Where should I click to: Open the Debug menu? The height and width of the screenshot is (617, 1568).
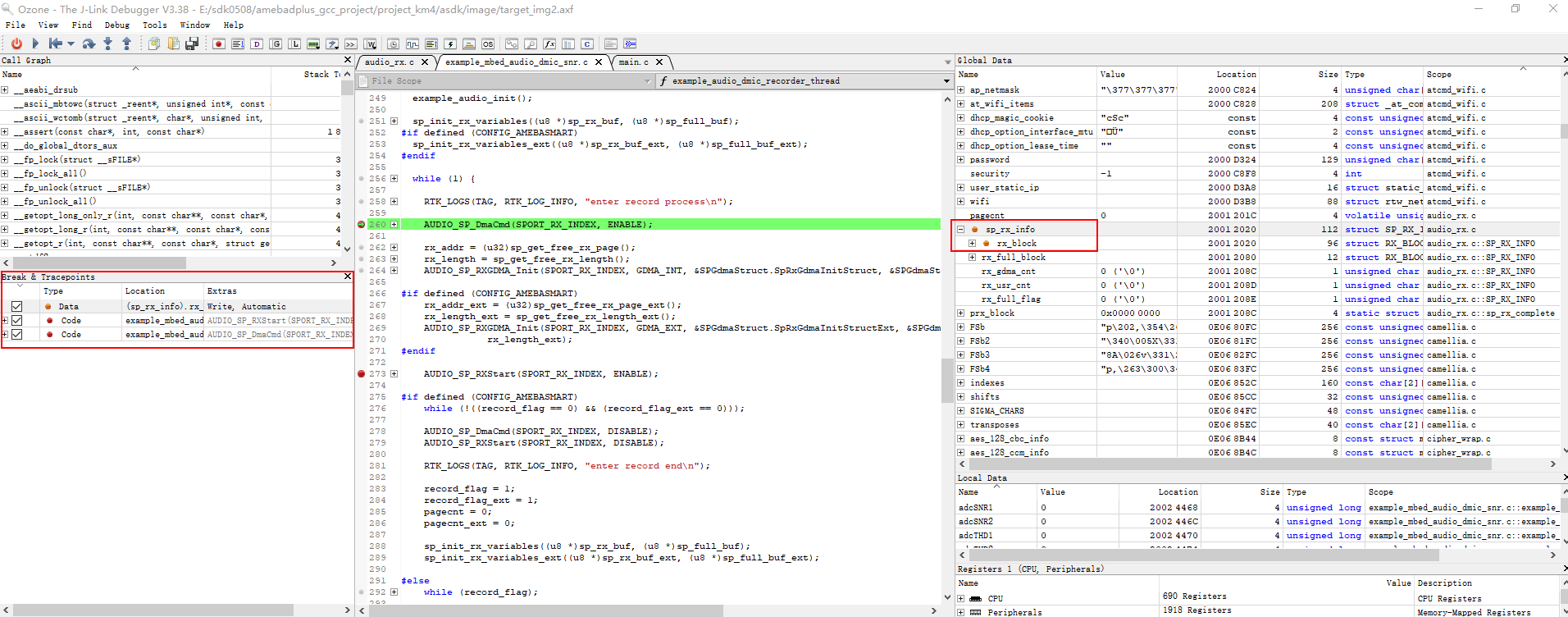[116, 25]
